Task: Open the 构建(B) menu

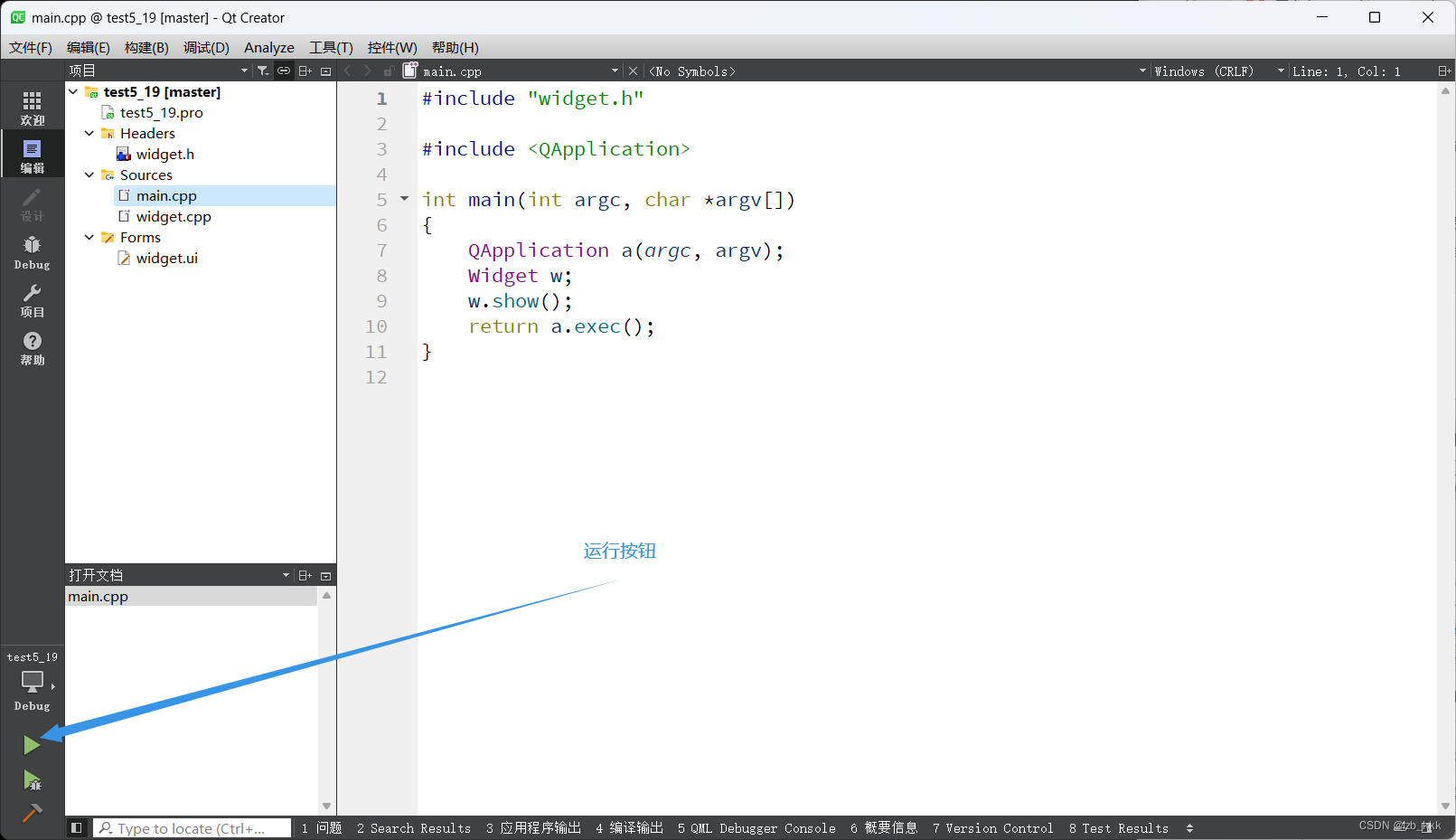Action: point(146,47)
